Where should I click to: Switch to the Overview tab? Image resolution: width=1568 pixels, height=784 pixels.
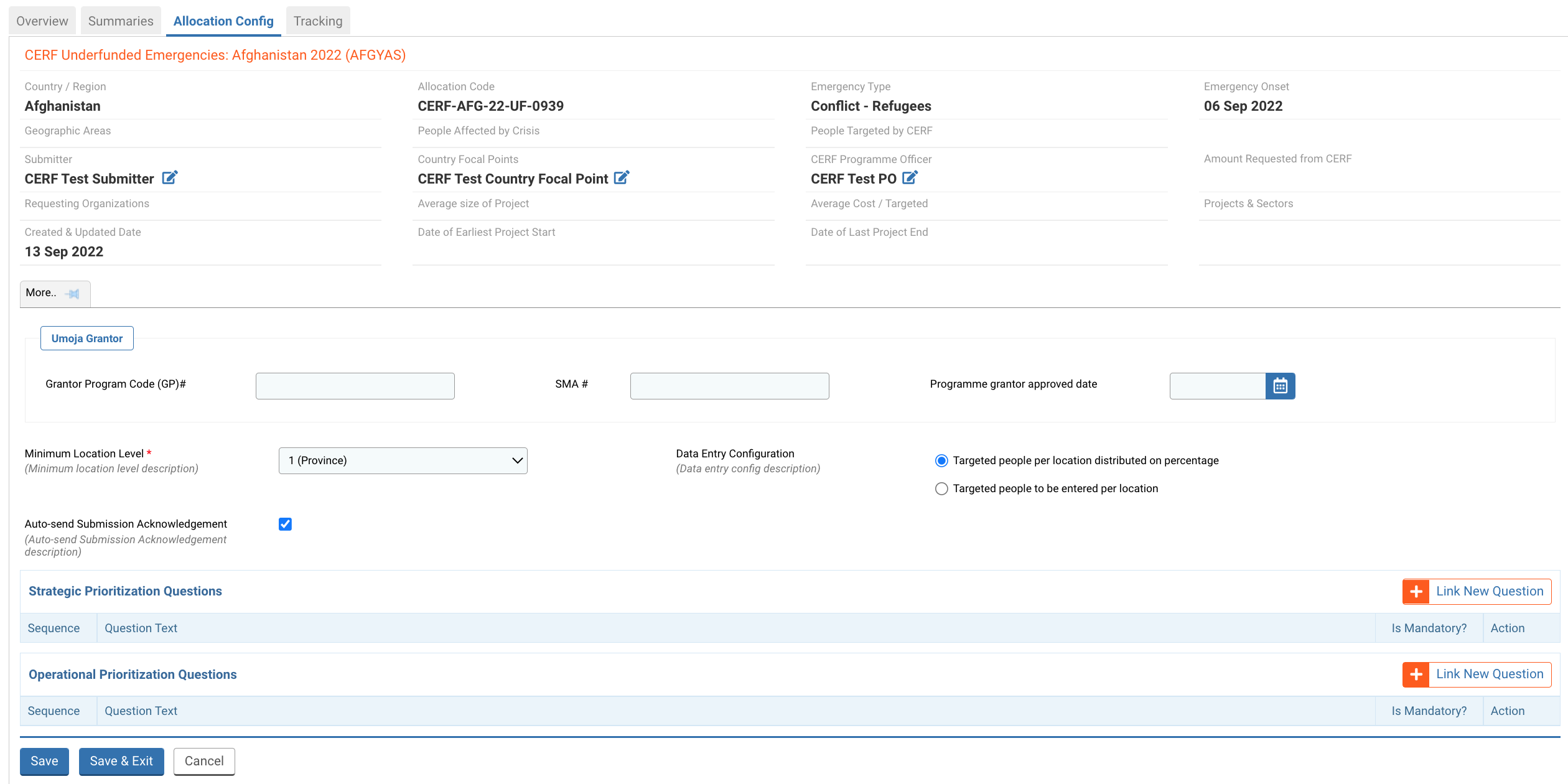(43, 20)
